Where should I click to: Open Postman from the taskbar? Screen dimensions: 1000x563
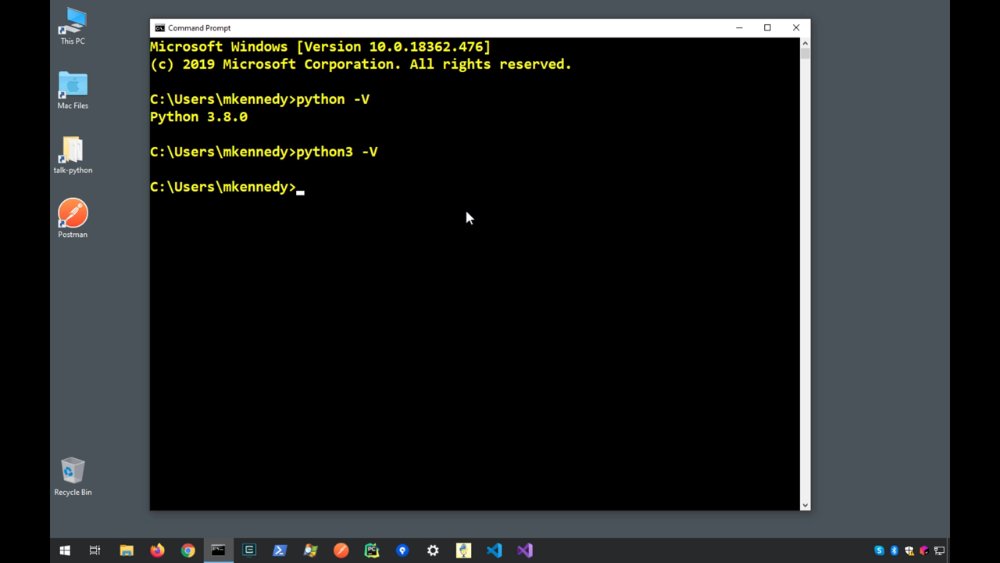(x=341, y=550)
